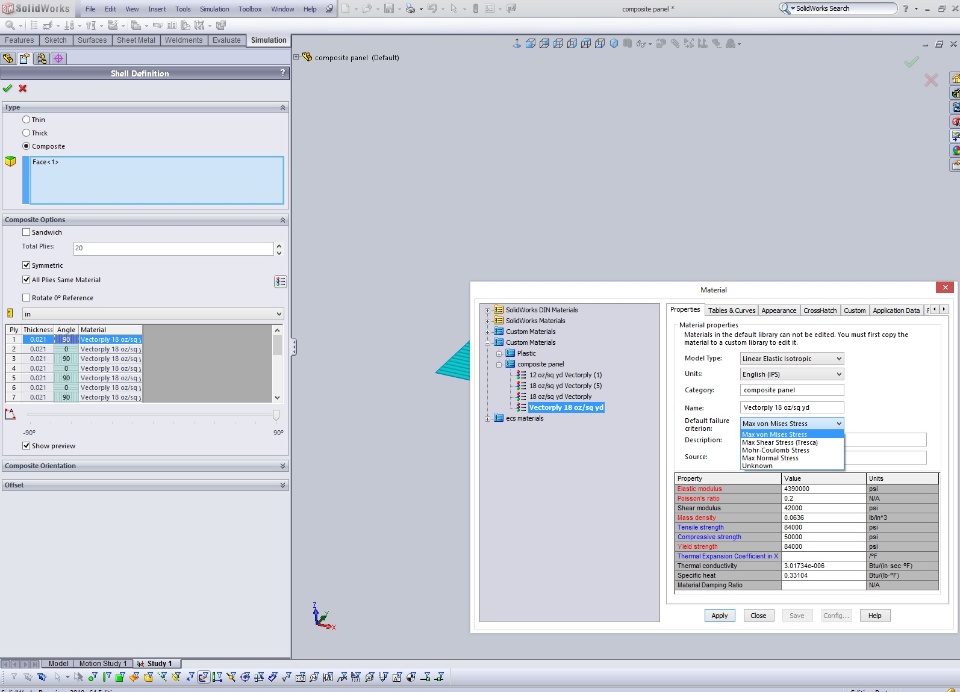Enable the Sandwich checkbox
Image resolution: width=960 pixels, height=692 pixels.
click(27, 232)
